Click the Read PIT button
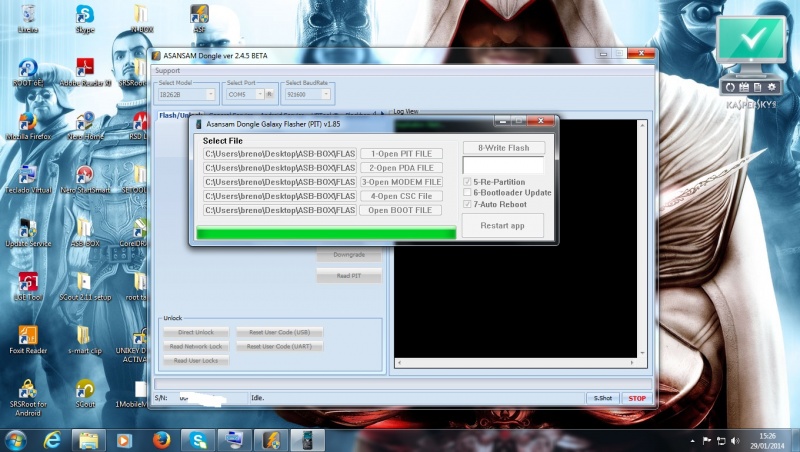The height and width of the screenshot is (452, 800). 349,276
